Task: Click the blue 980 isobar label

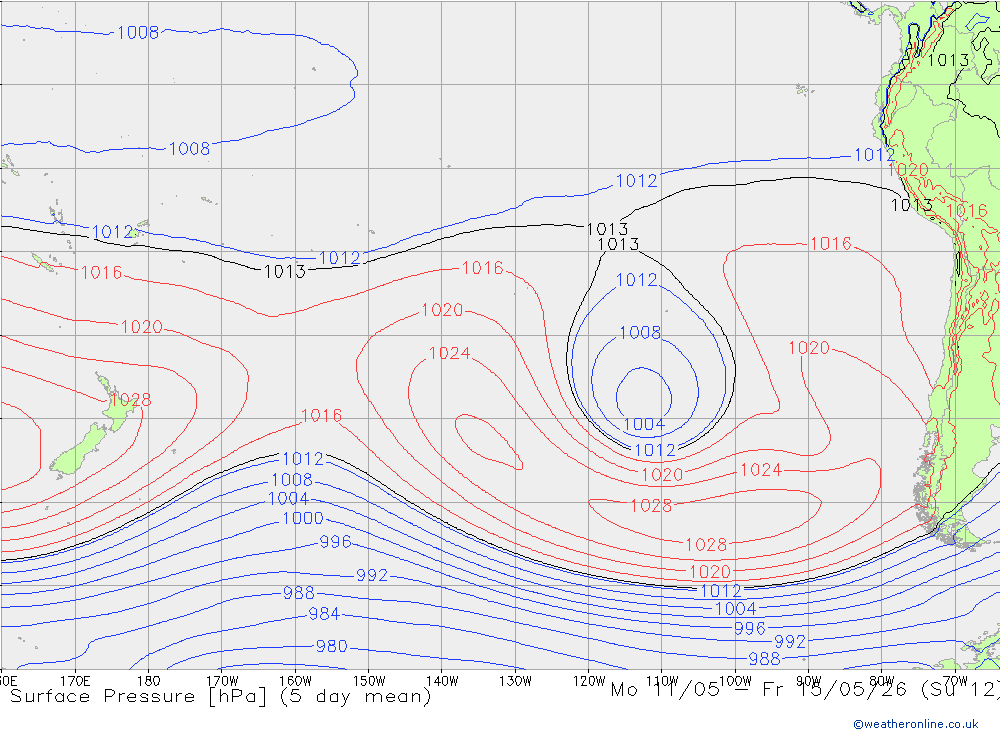Action: point(332,646)
